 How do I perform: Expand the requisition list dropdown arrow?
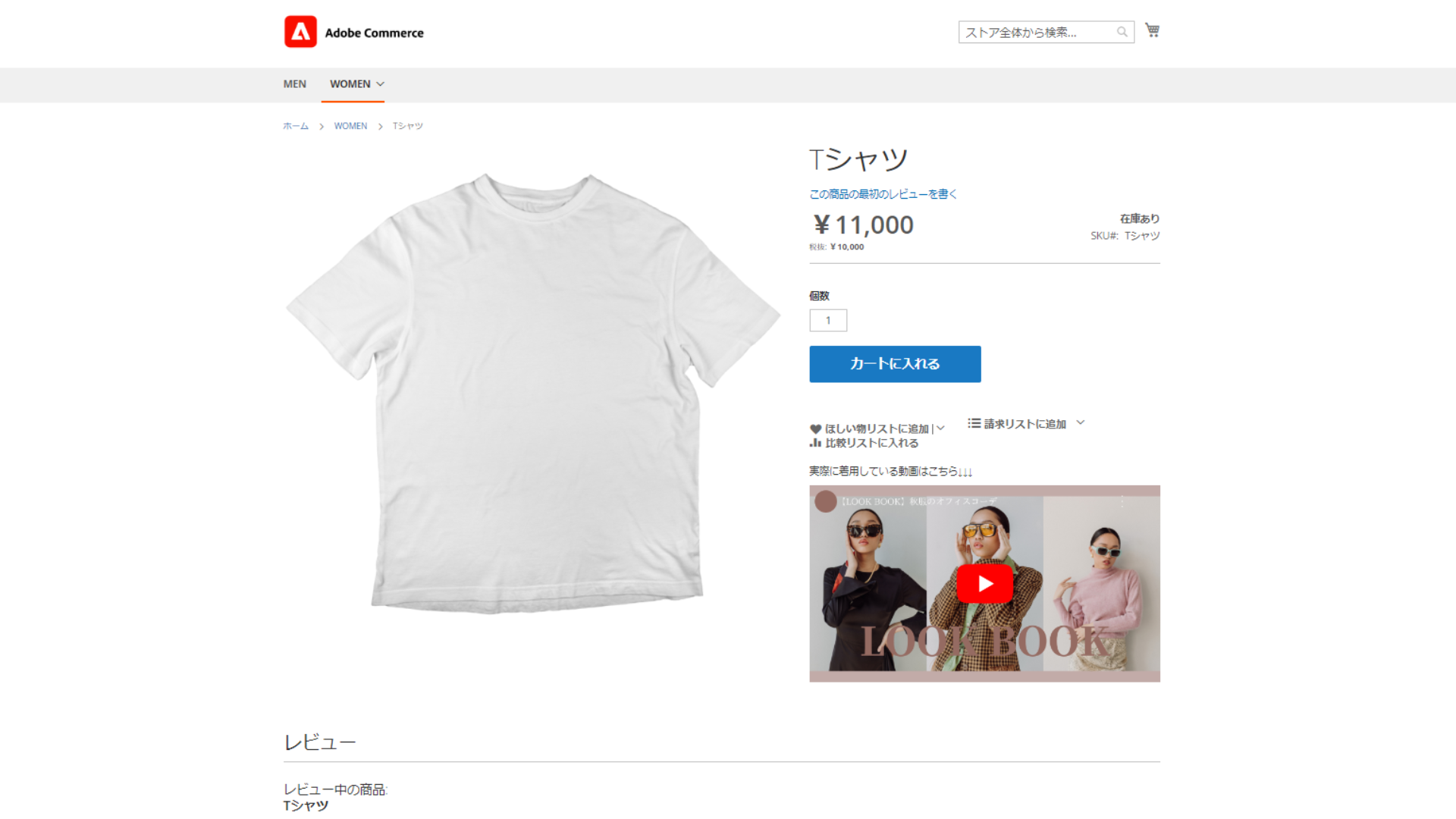point(1080,422)
